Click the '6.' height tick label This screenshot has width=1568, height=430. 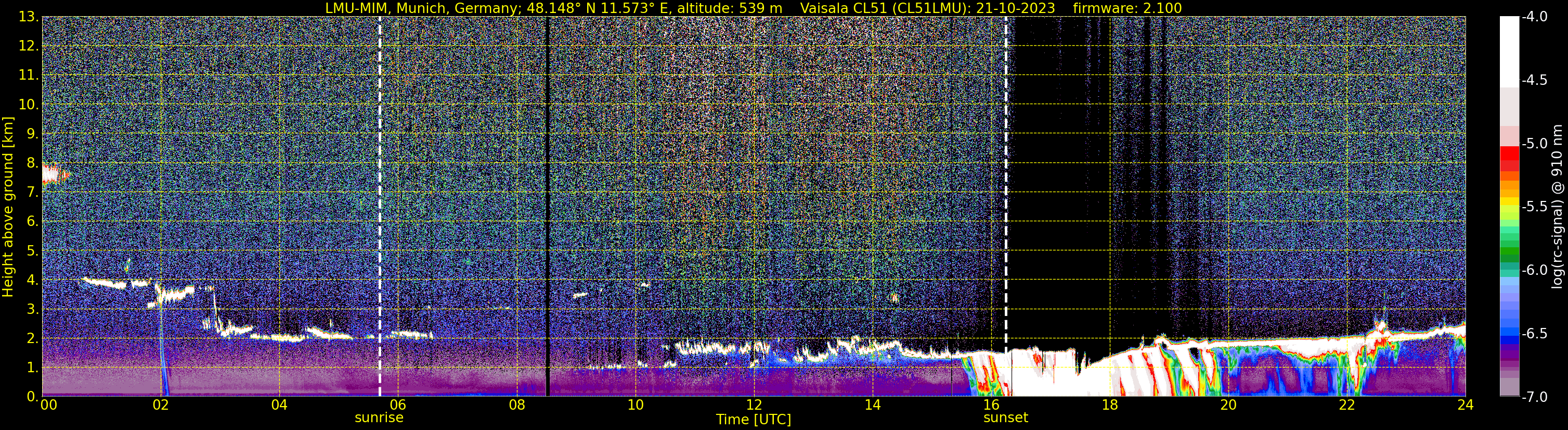click(x=33, y=222)
